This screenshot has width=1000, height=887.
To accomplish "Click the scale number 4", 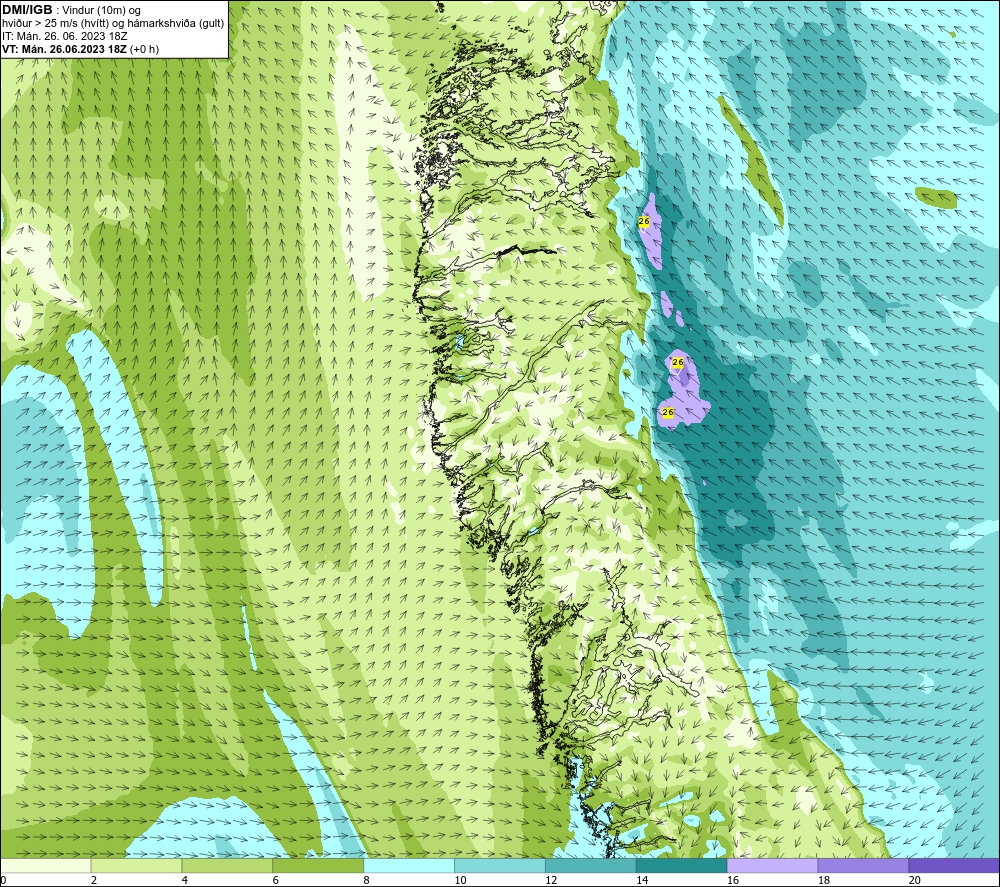I will point(185,880).
